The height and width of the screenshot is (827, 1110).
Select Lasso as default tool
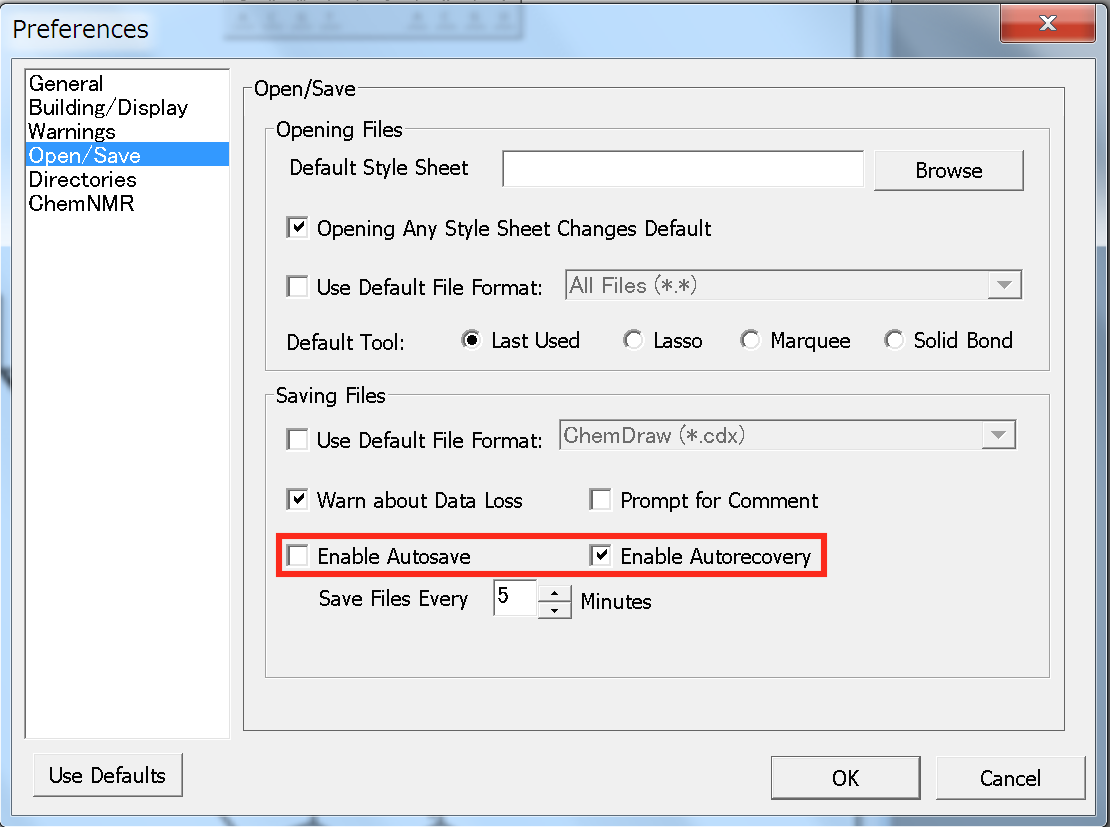[633, 341]
